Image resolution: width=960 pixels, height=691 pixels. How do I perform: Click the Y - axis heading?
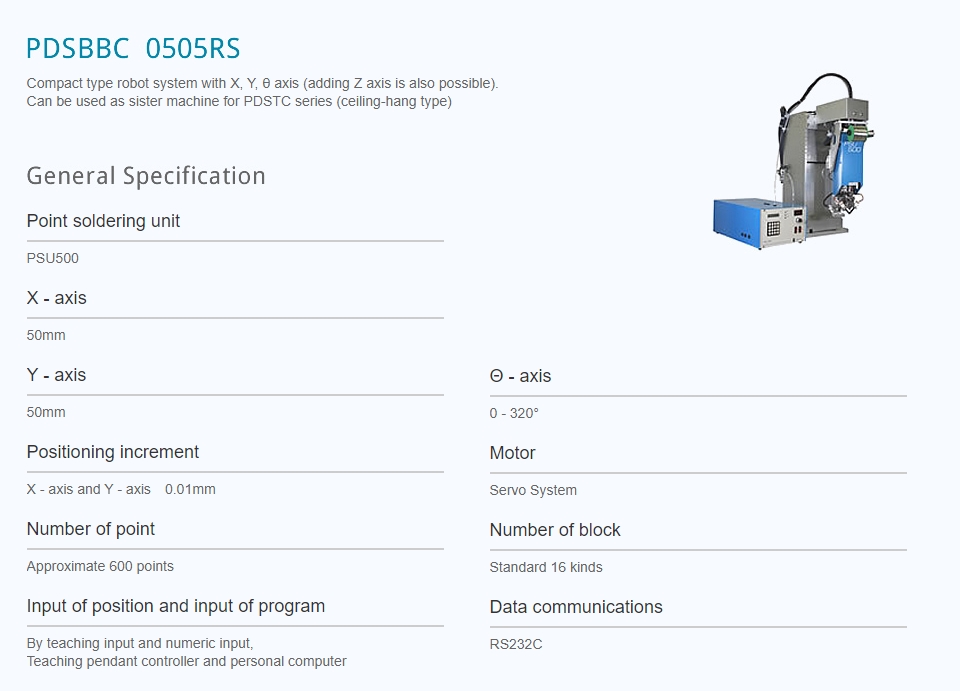pyautogui.click(x=56, y=375)
